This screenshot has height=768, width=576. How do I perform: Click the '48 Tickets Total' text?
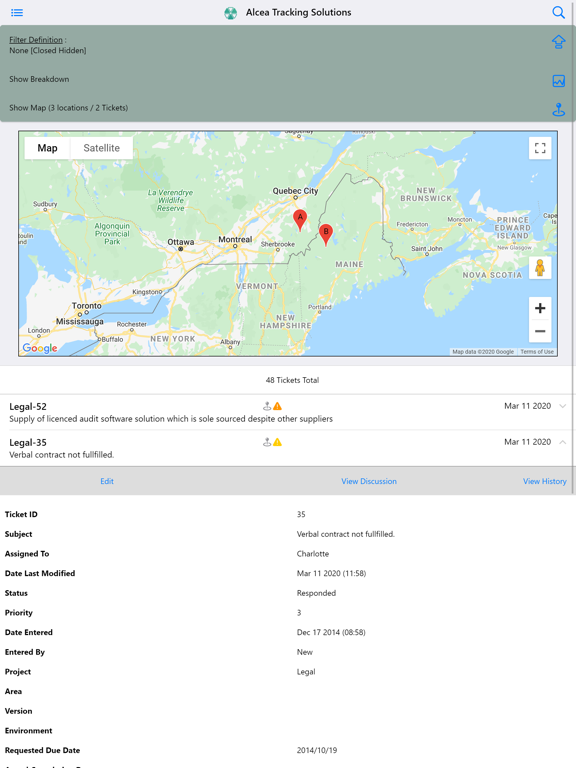(x=292, y=380)
